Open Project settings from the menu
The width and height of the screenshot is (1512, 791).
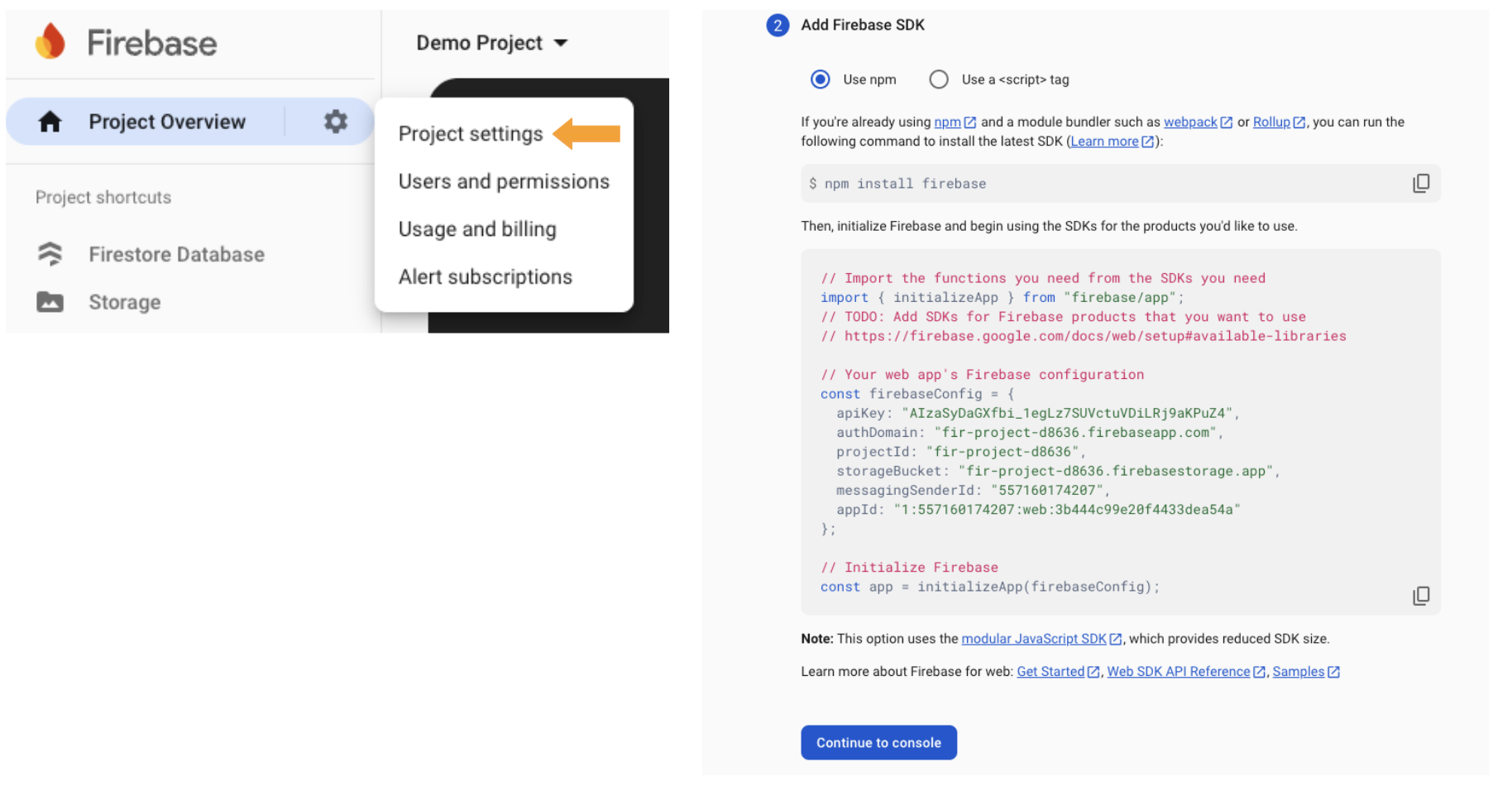click(x=471, y=134)
